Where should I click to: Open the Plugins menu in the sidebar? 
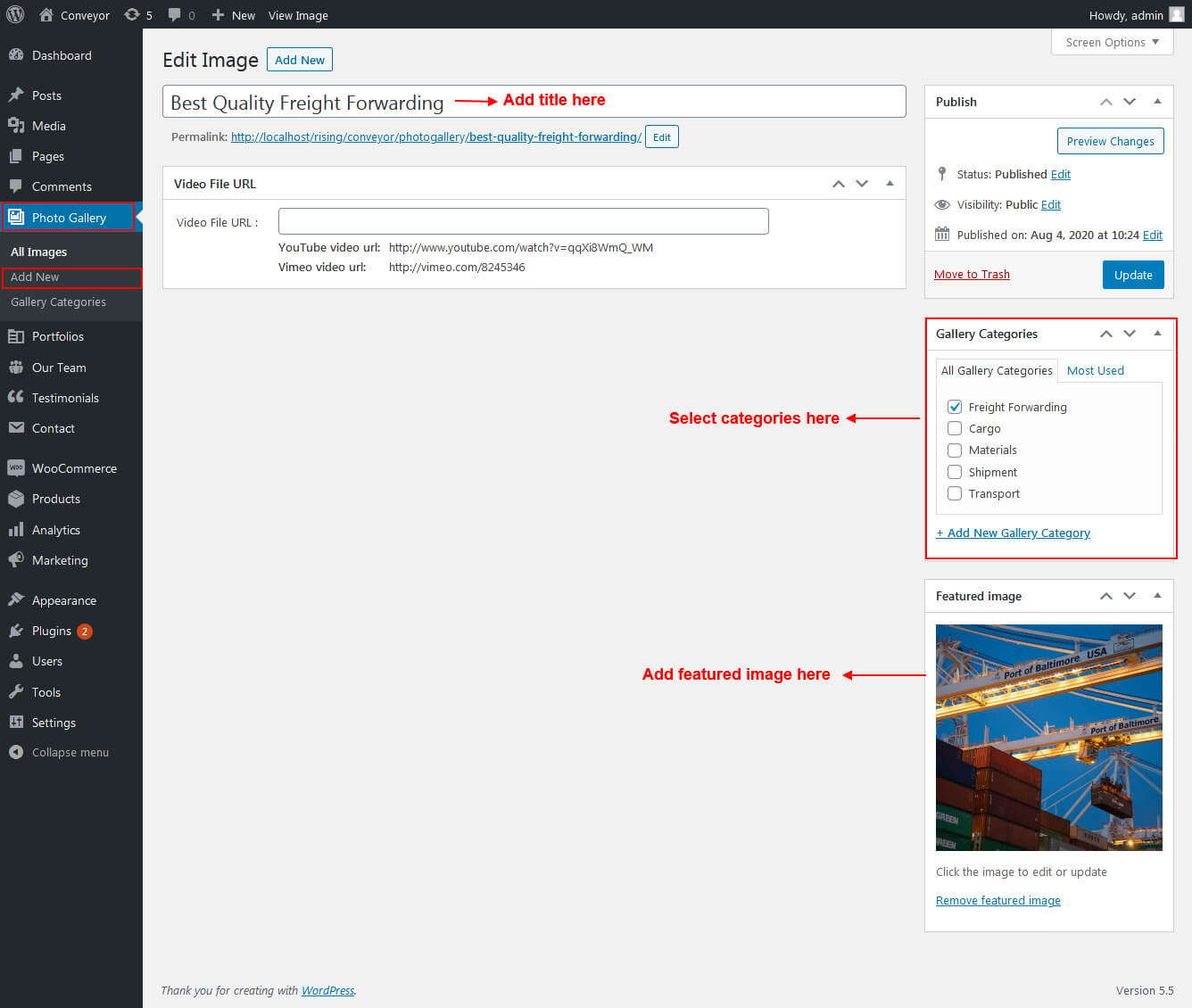click(52, 631)
